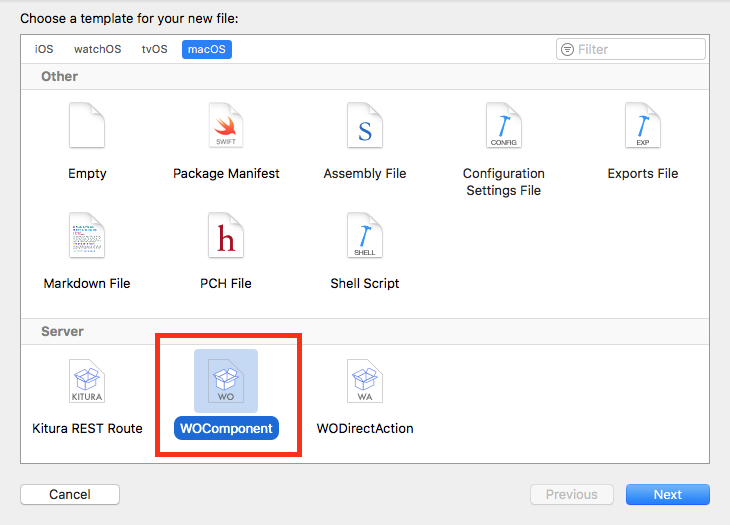Choose the WODirectAction template icon
The height and width of the screenshot is (525, 730).
365,381
